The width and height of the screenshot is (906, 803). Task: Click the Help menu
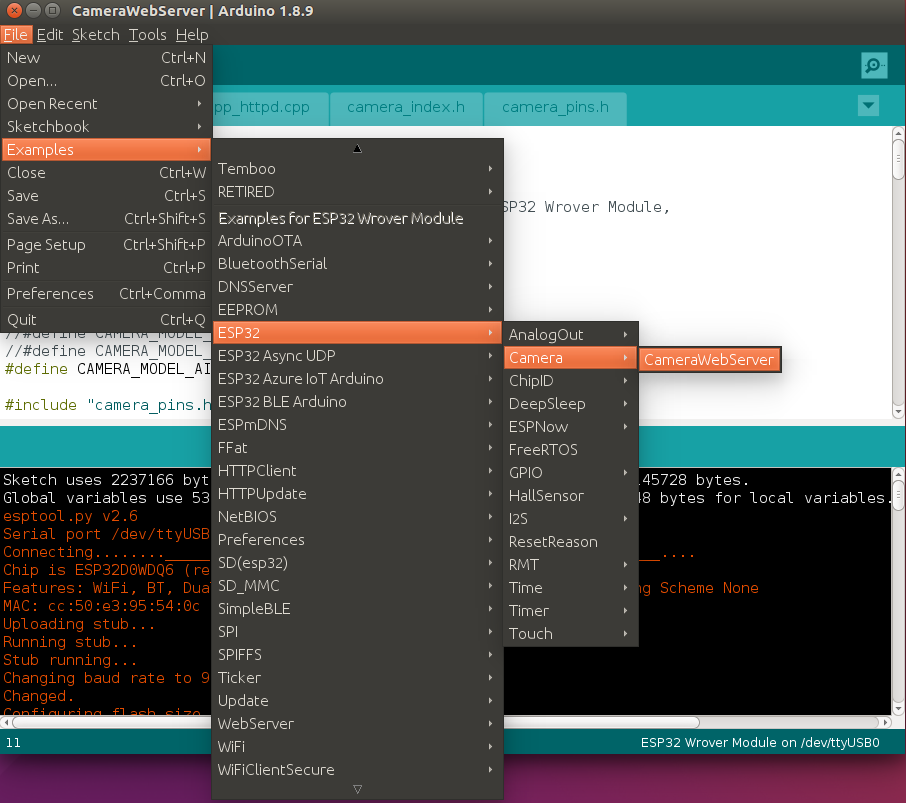pos(191,33)
